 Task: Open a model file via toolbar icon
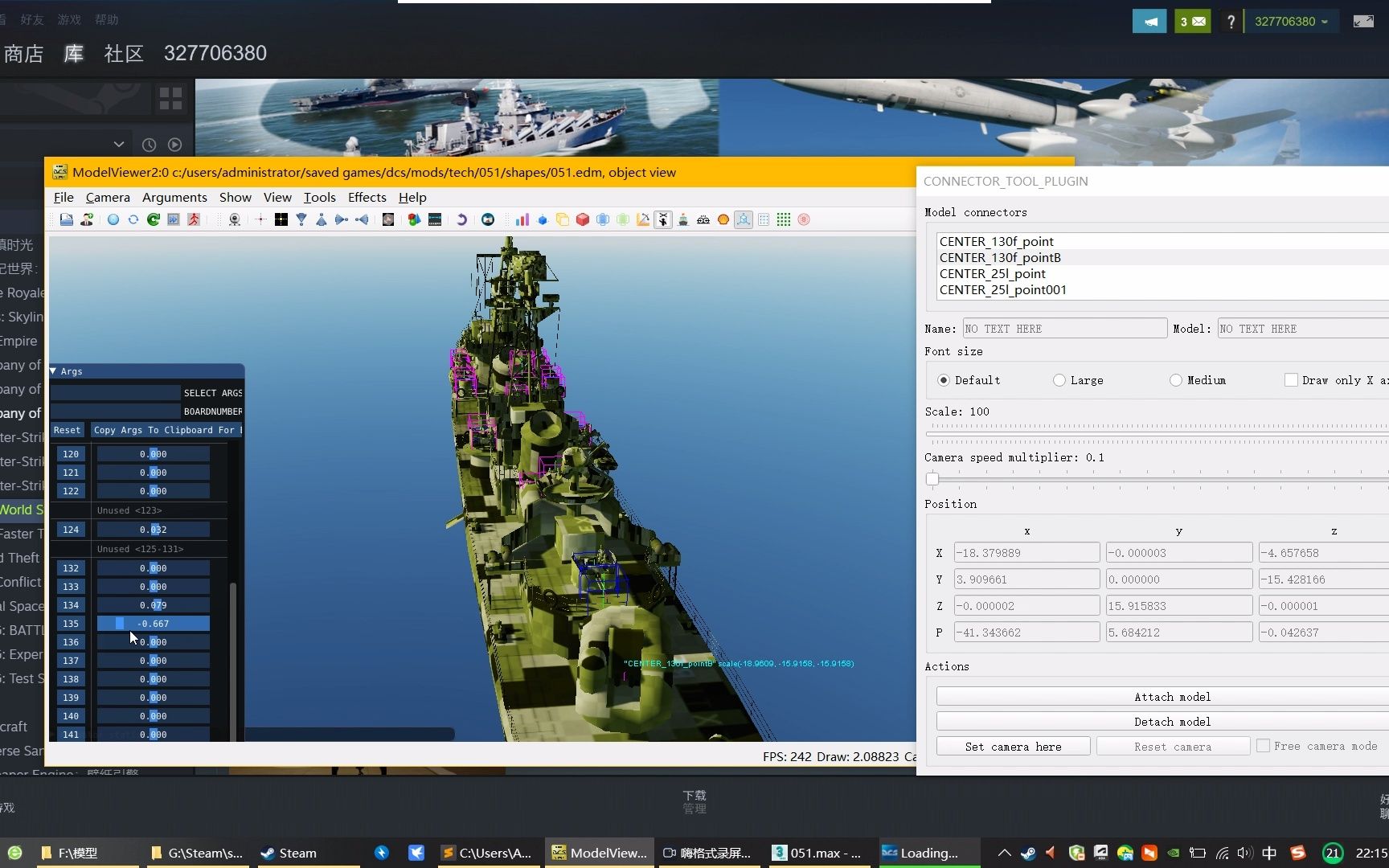click(66, 219)
